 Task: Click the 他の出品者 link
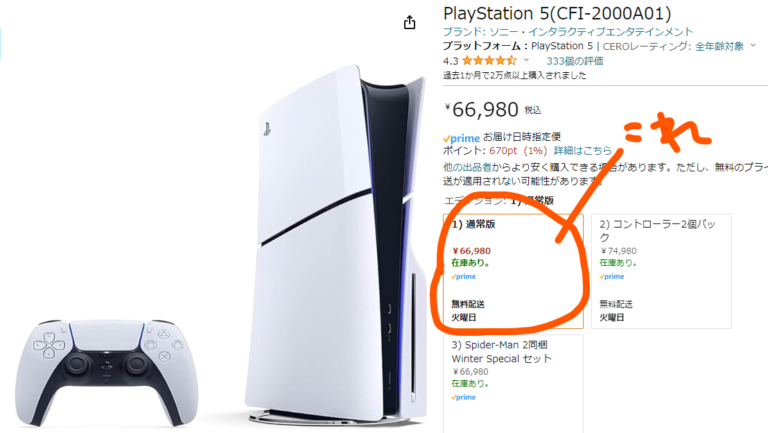coord(467,167)
